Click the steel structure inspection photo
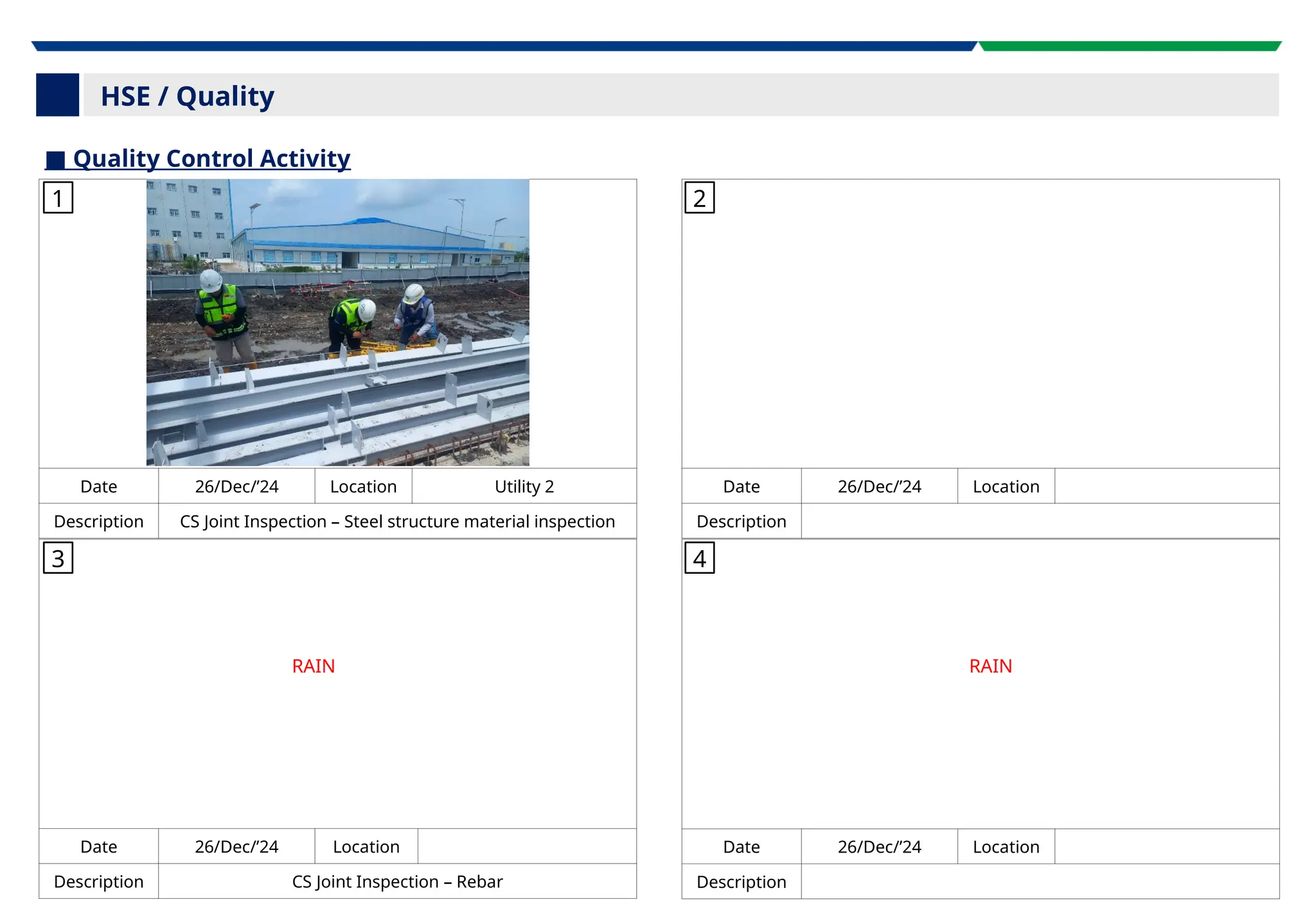Screen dimensions: 1316x911 click(337, 323)
